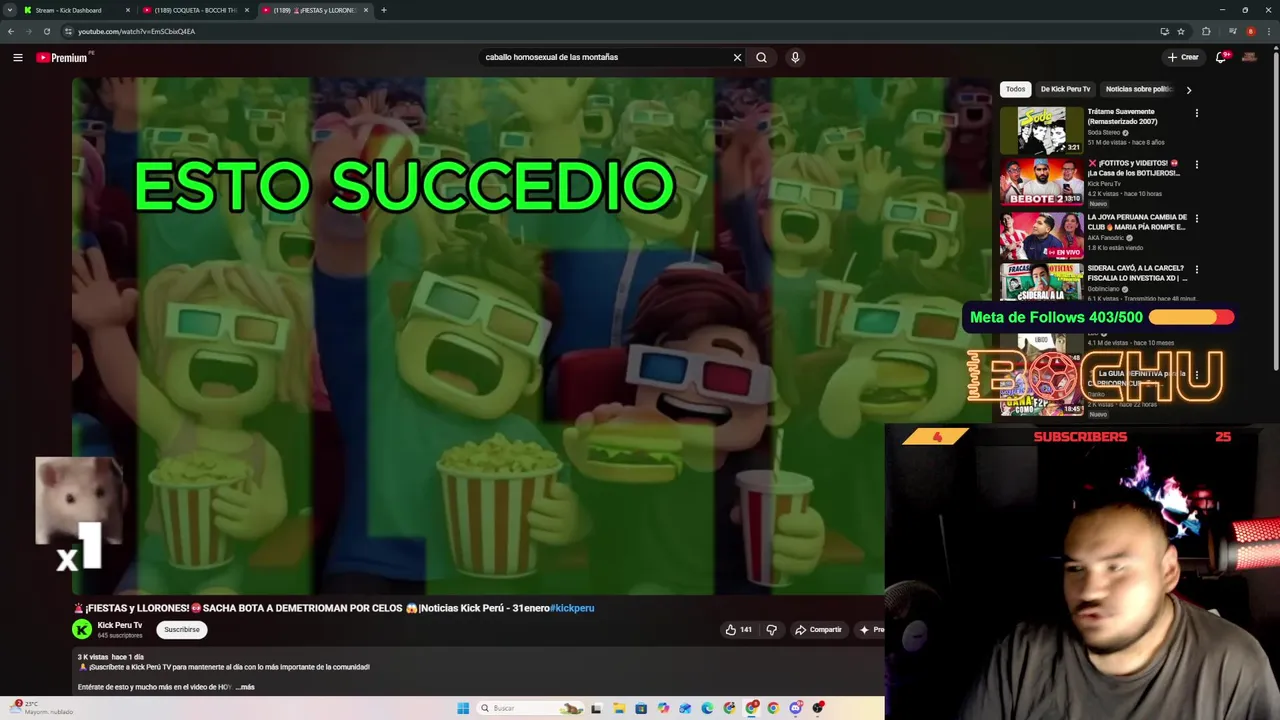Screen dimensions: 1280x720
Task: Bookmark this page with star icon
Action: coord(1181,31)
